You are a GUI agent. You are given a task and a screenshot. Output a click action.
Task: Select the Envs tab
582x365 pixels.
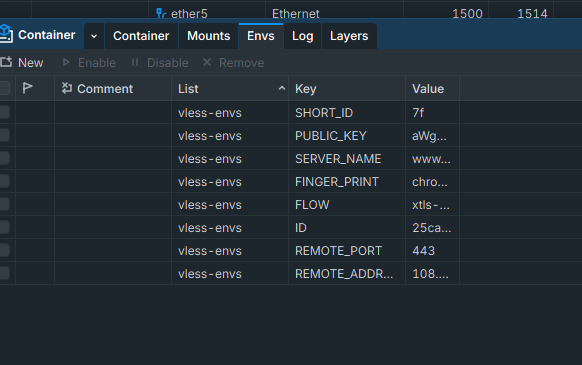[261, 36]
